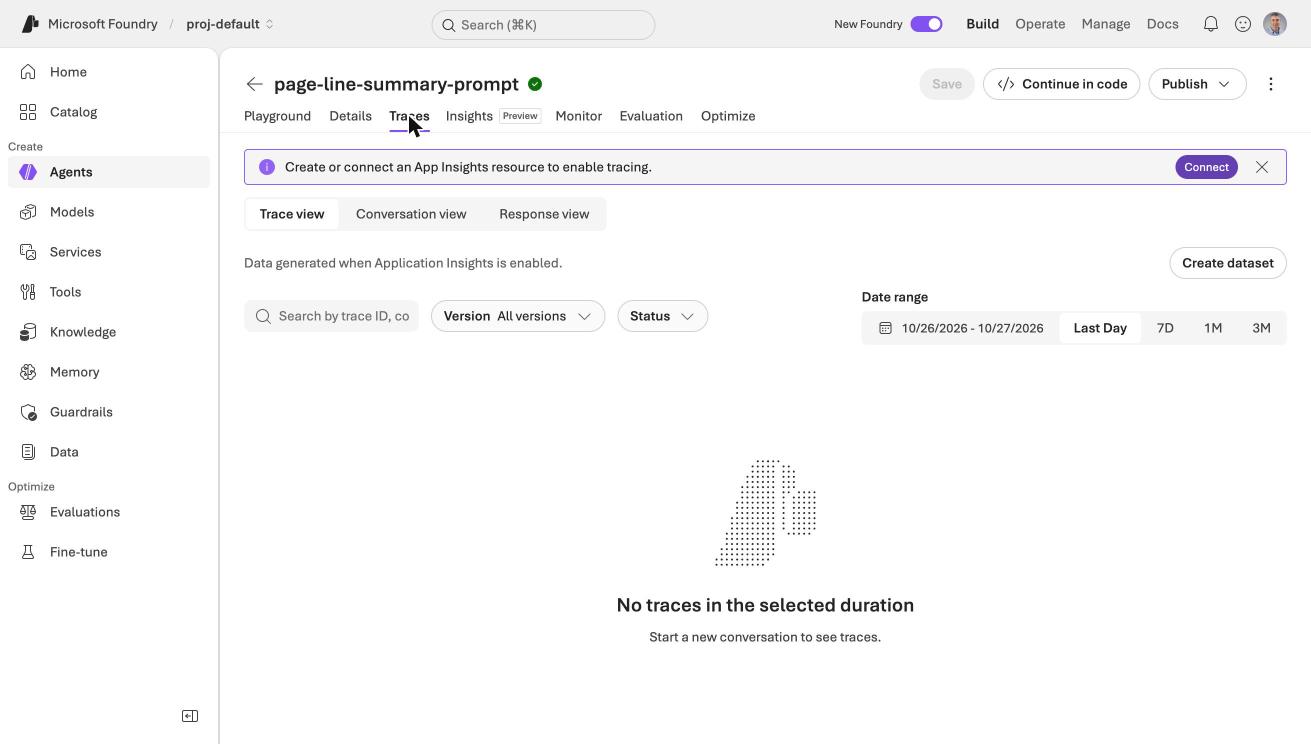Open Services in the sidebar
The width and height of the screenshot is (1311, 744).
[x=109, y=252]
